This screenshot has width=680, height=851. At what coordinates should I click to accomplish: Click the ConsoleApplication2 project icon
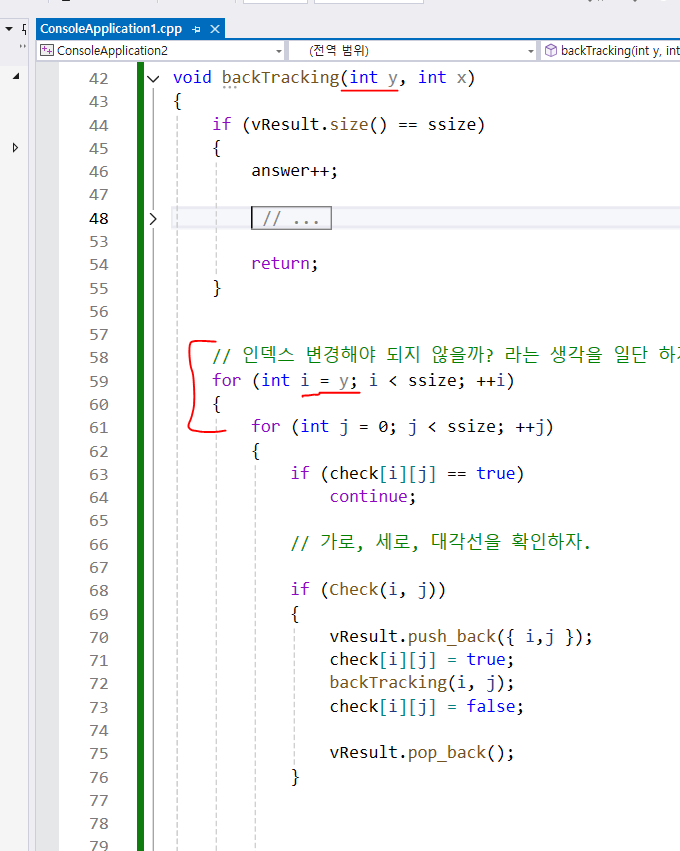(47, 50)
